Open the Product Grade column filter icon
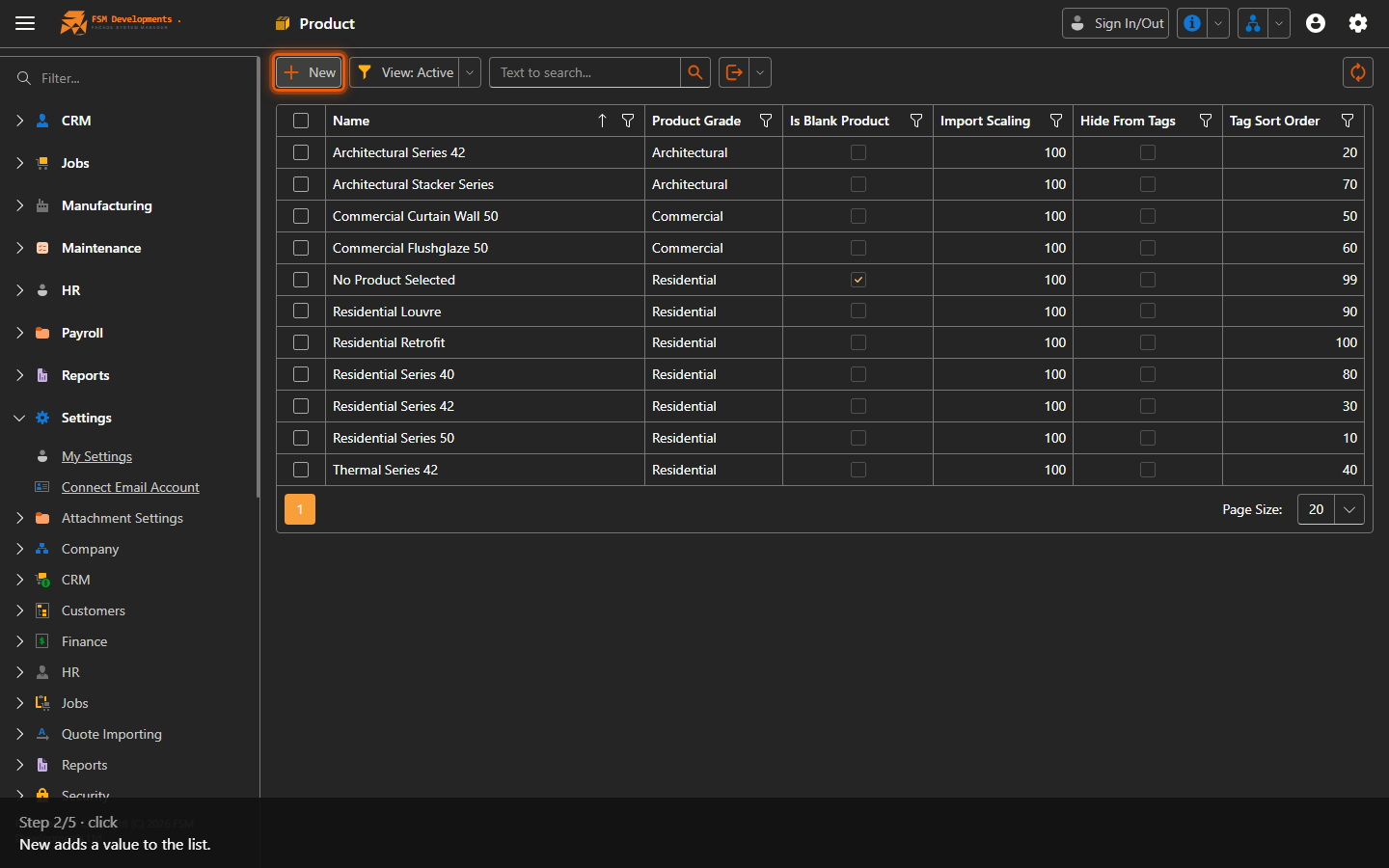Viewport: 1389px width, 868px height. point(766,121)
